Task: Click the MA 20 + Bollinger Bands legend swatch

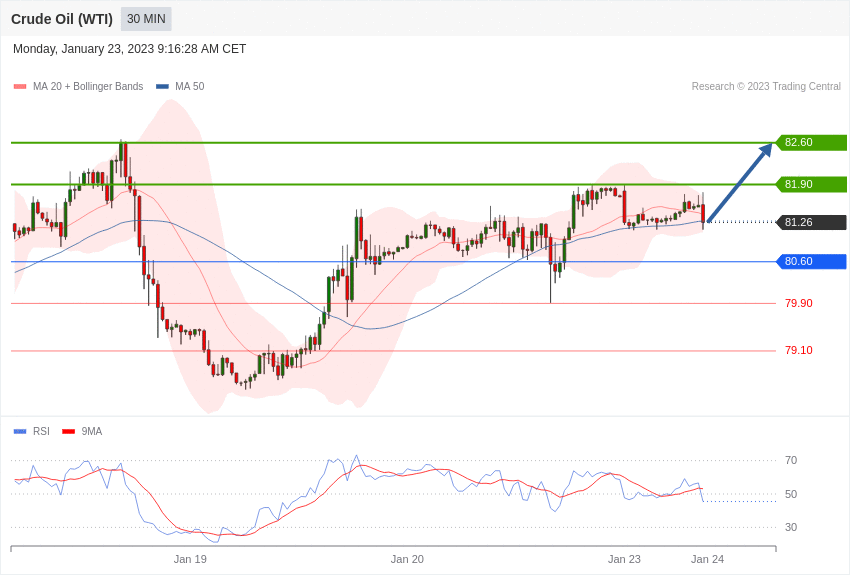Action: (x=20, y=87)
